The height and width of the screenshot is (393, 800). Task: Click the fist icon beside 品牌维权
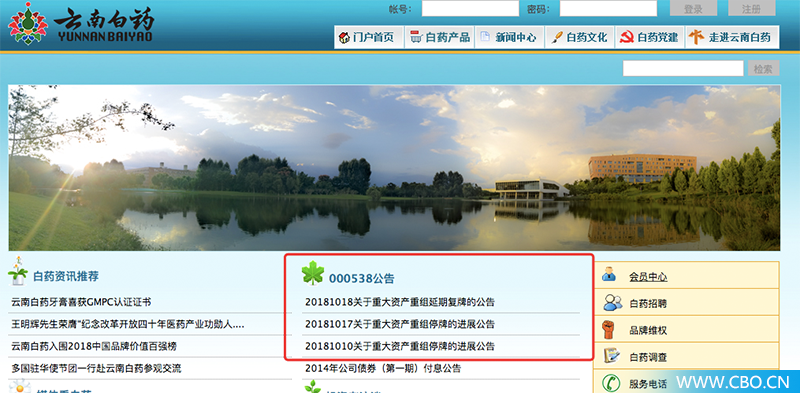click(608, 329)
